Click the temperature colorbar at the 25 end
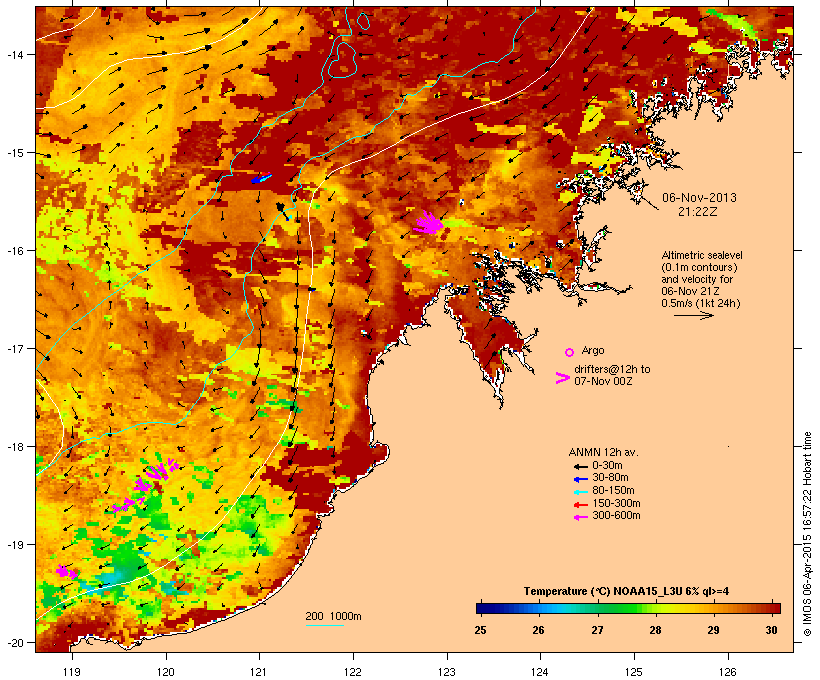The width and height of the screenshot is (820, 680). click(482, 608)
